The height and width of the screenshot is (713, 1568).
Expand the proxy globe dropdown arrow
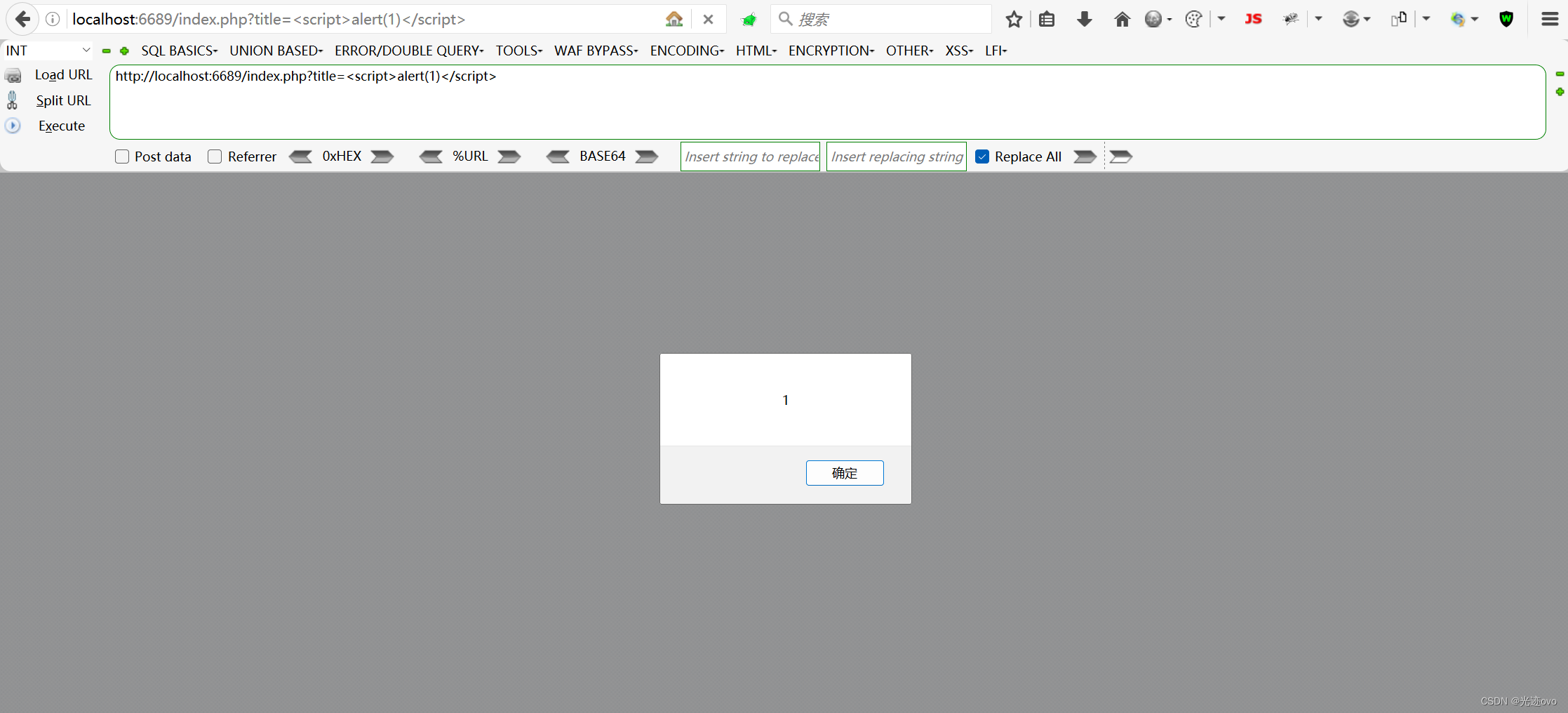pos(1367,20)
